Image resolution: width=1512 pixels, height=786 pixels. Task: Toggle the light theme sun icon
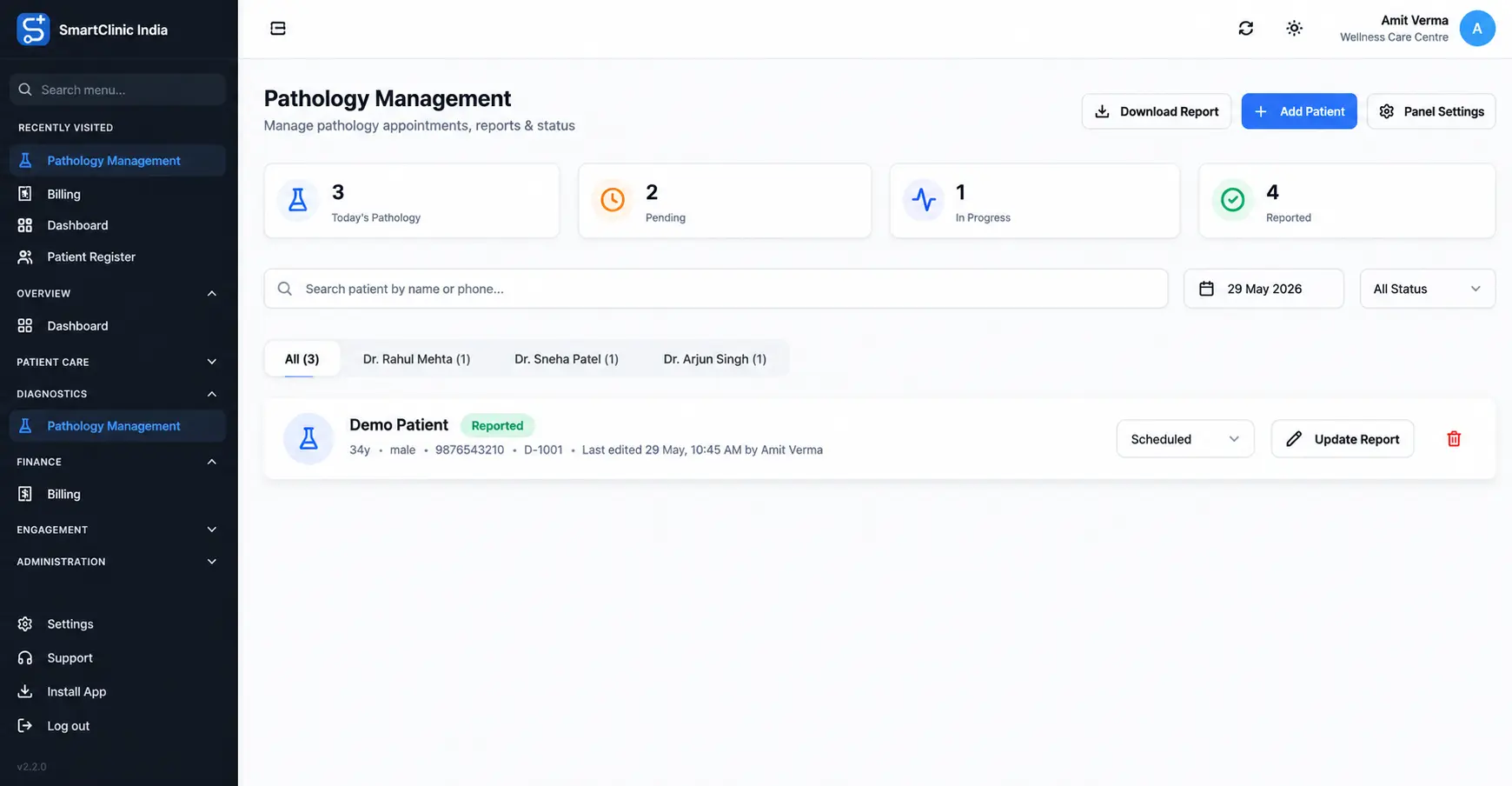[x=1294, y=29]
